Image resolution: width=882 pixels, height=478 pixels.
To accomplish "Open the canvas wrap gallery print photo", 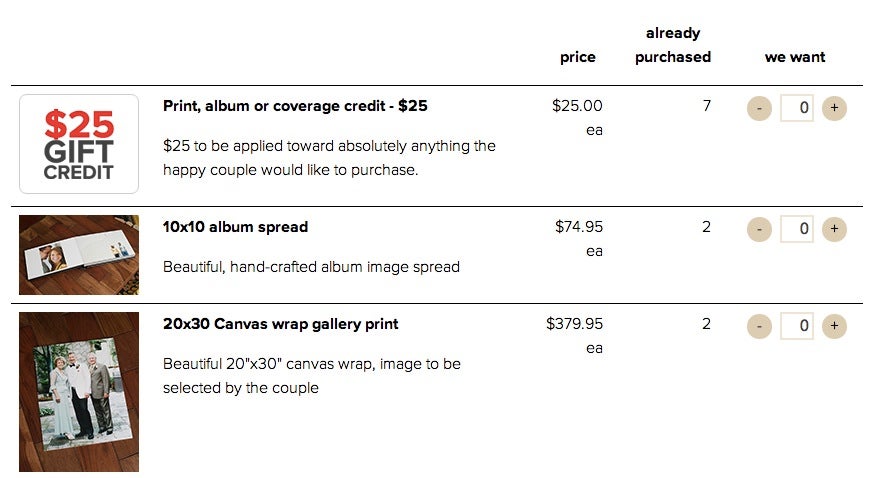I will tap(79, 392).
